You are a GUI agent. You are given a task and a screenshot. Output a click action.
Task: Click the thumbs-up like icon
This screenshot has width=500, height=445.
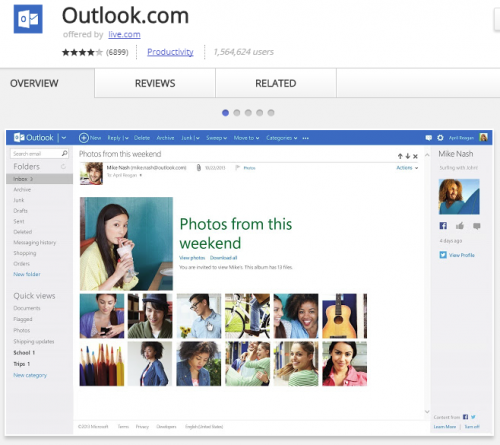(x=460, y=226)
